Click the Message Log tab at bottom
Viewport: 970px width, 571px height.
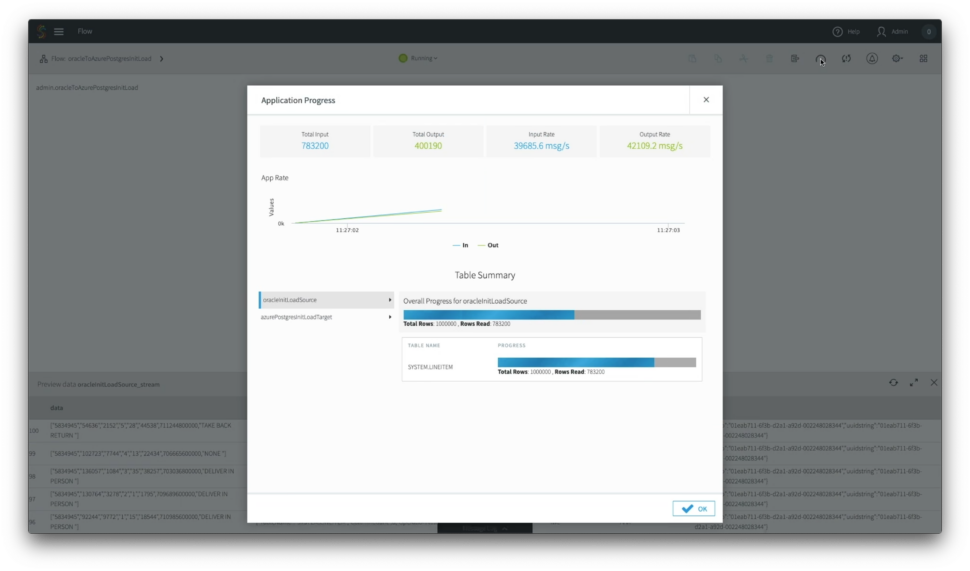485,528
